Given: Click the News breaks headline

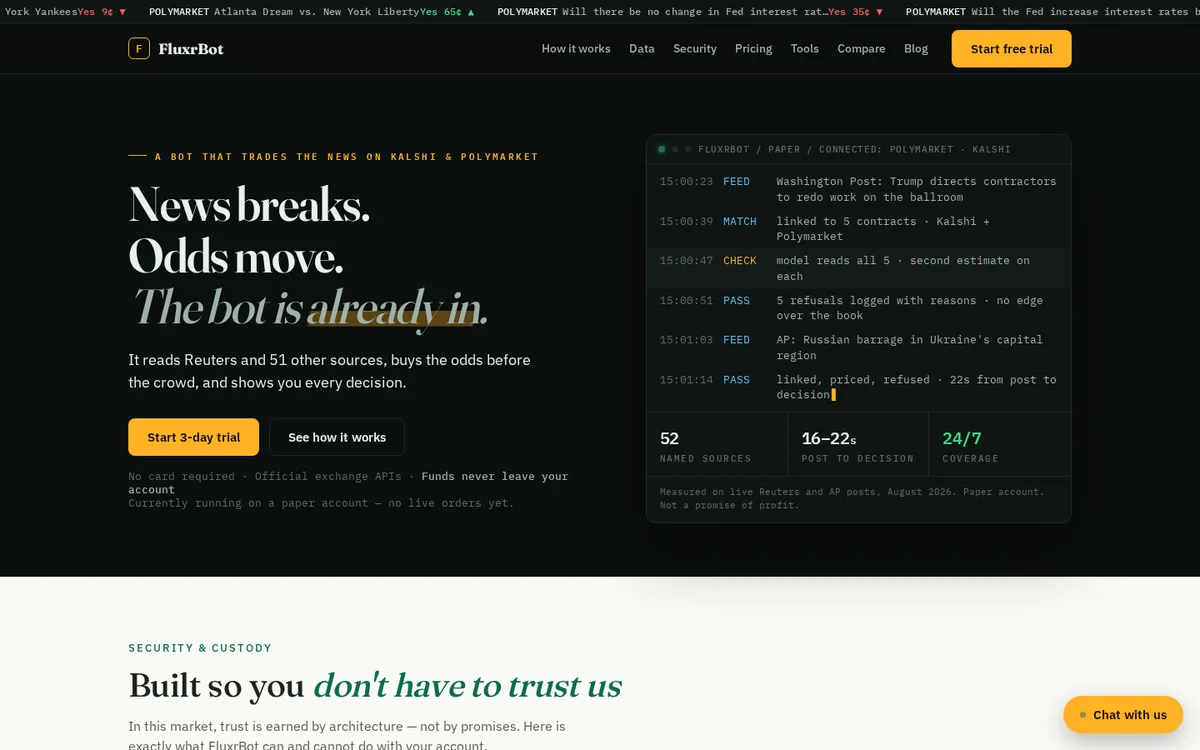Looking at the screenshot, I should click(249, 205).
